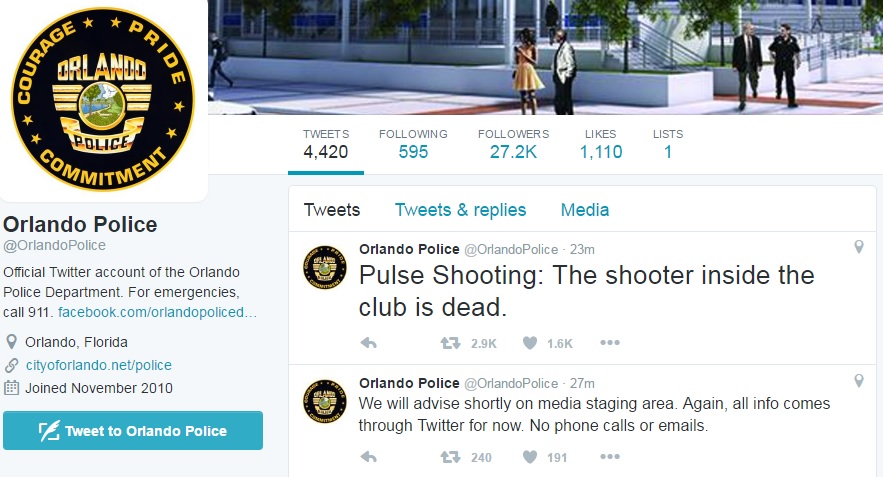
Task: Open the Media tab
Action: 585,210
